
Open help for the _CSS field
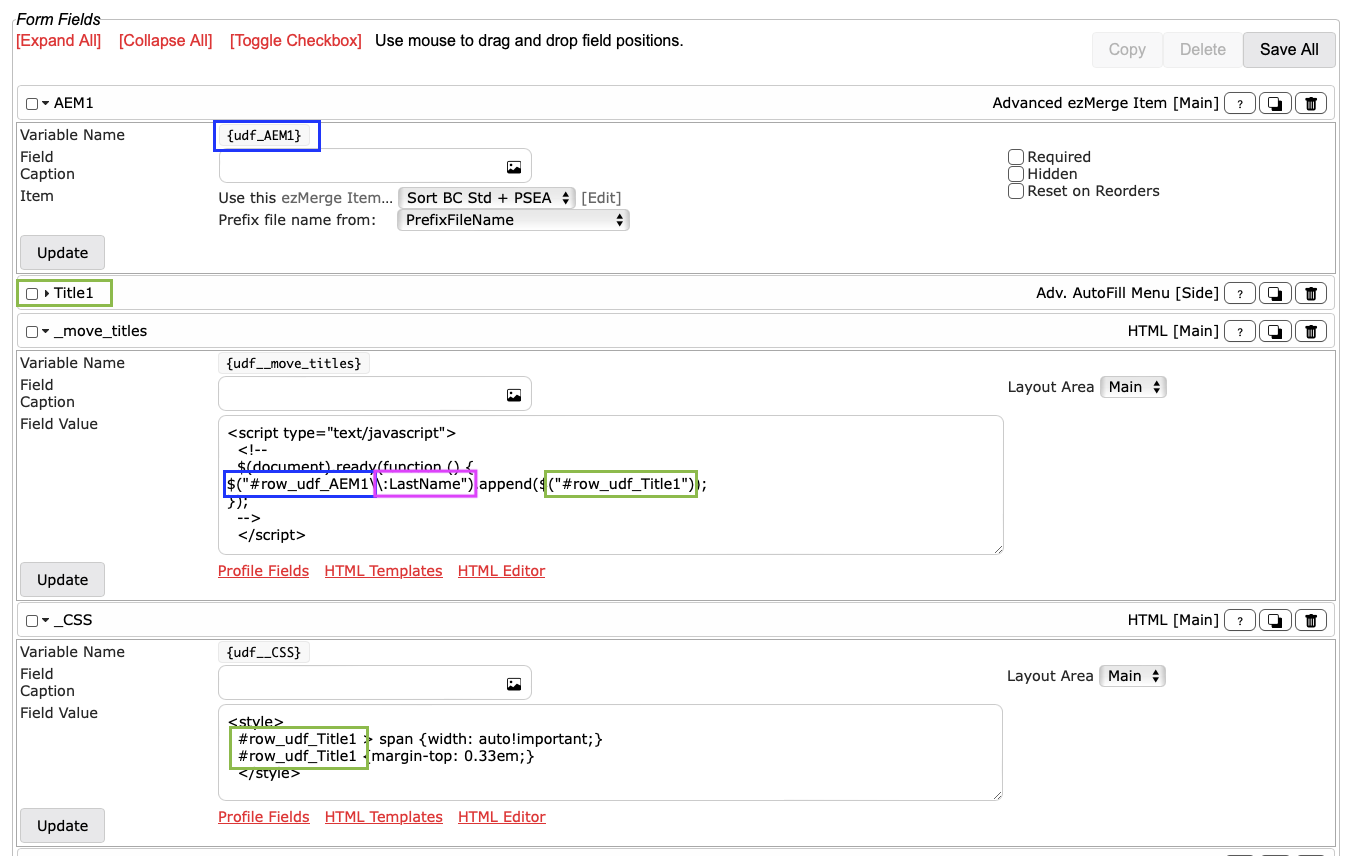click(1240, 620)
